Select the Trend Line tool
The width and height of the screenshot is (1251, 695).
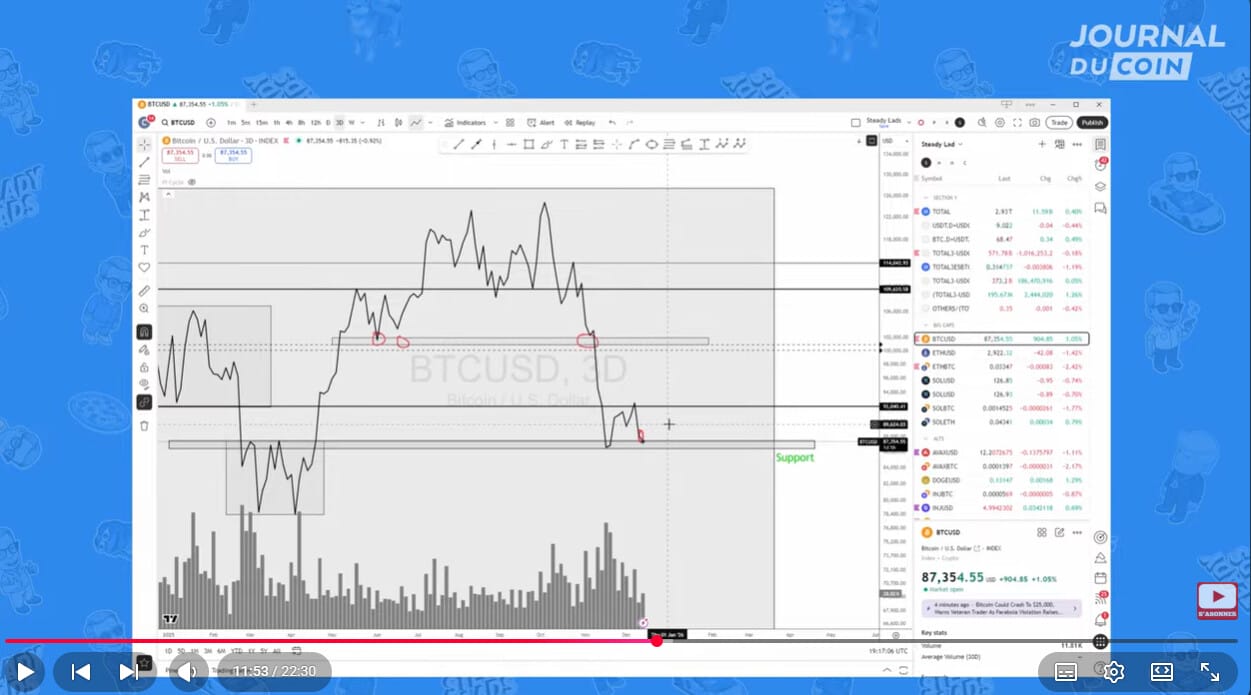459,144
